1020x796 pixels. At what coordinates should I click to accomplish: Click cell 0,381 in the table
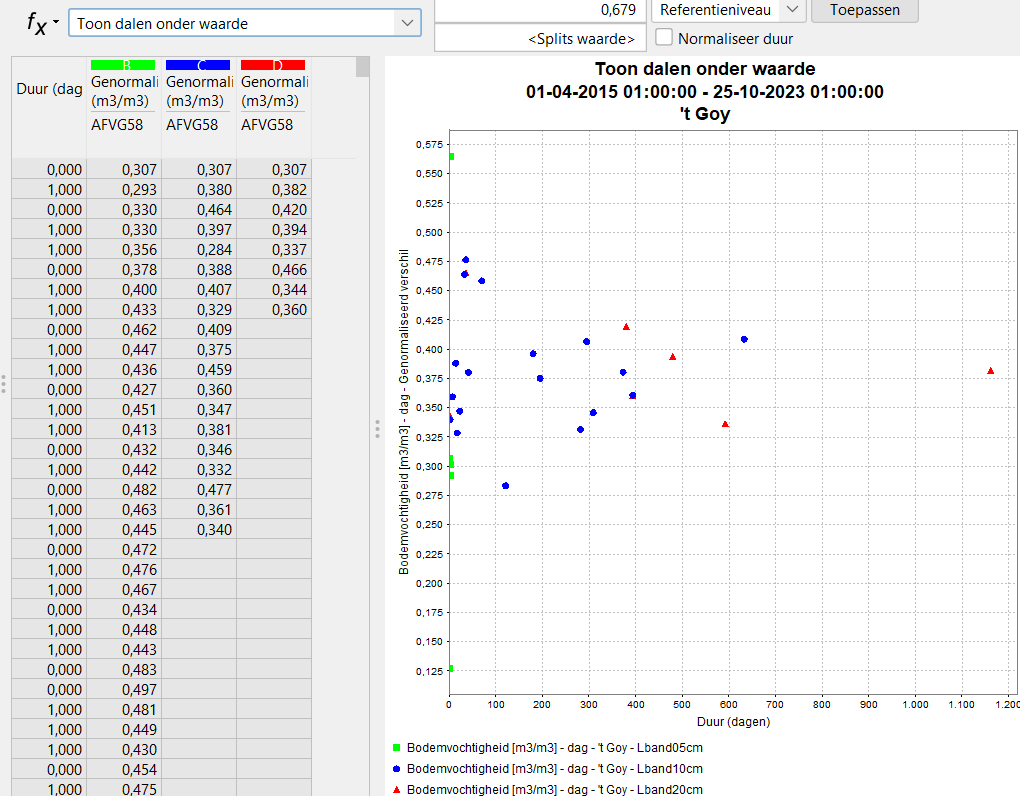(198, 429)
